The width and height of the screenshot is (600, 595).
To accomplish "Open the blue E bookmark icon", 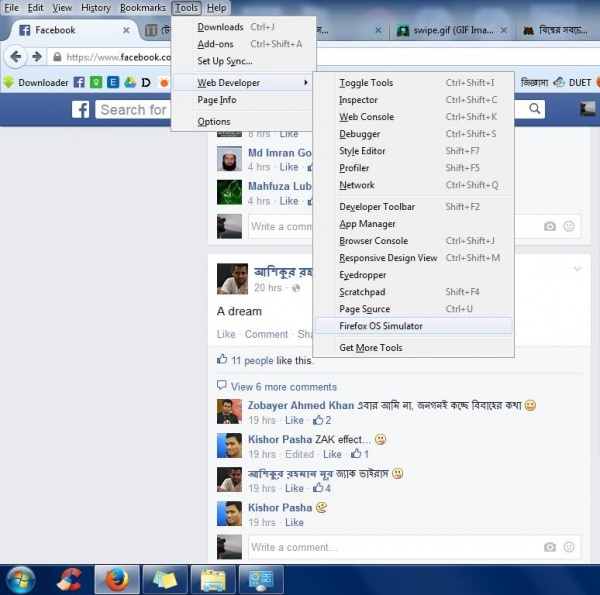I will coord(113,82).
